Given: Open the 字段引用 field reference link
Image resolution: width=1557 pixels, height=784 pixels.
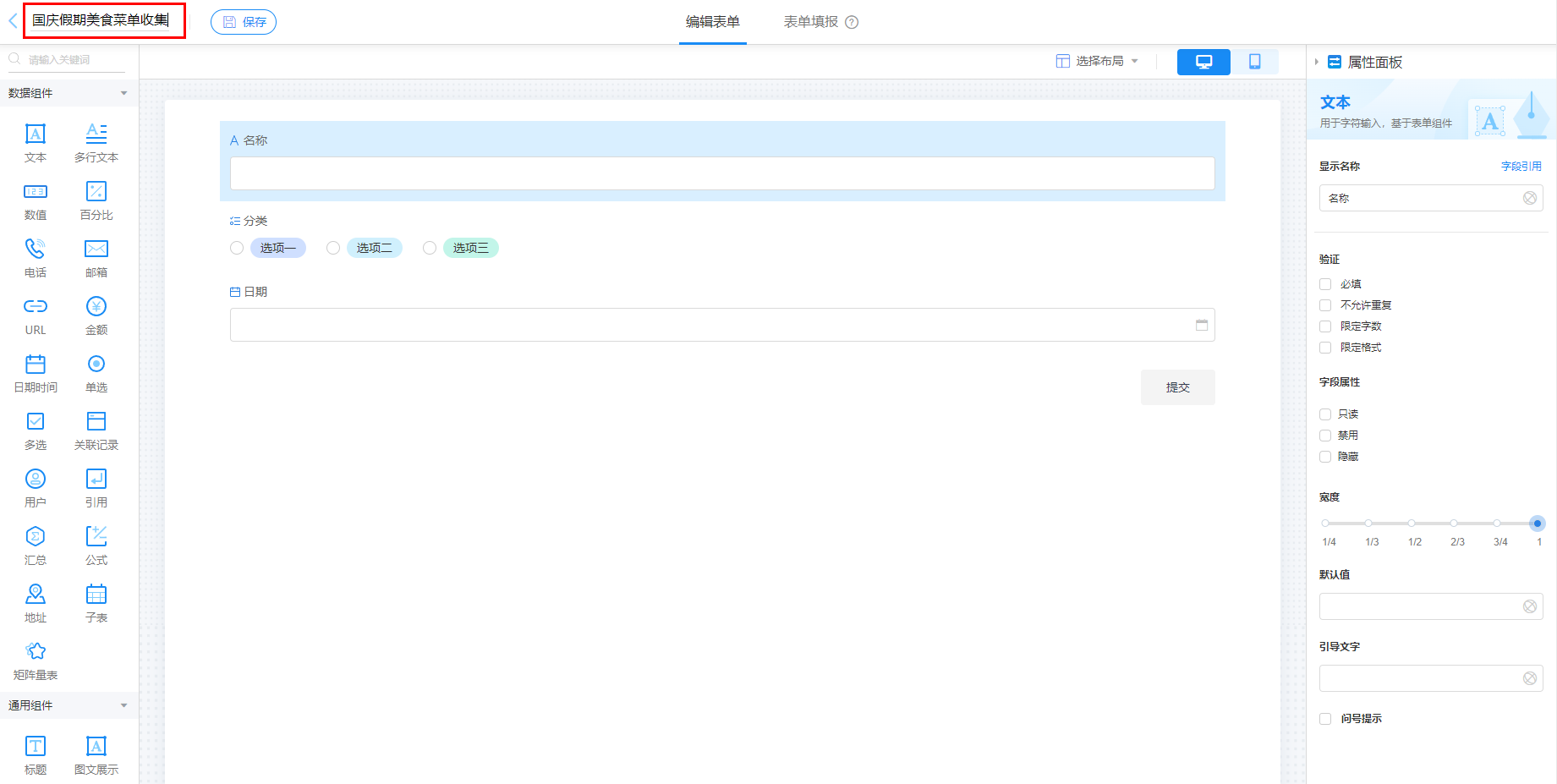Looking at the screenshot, I should [1521, 167].
